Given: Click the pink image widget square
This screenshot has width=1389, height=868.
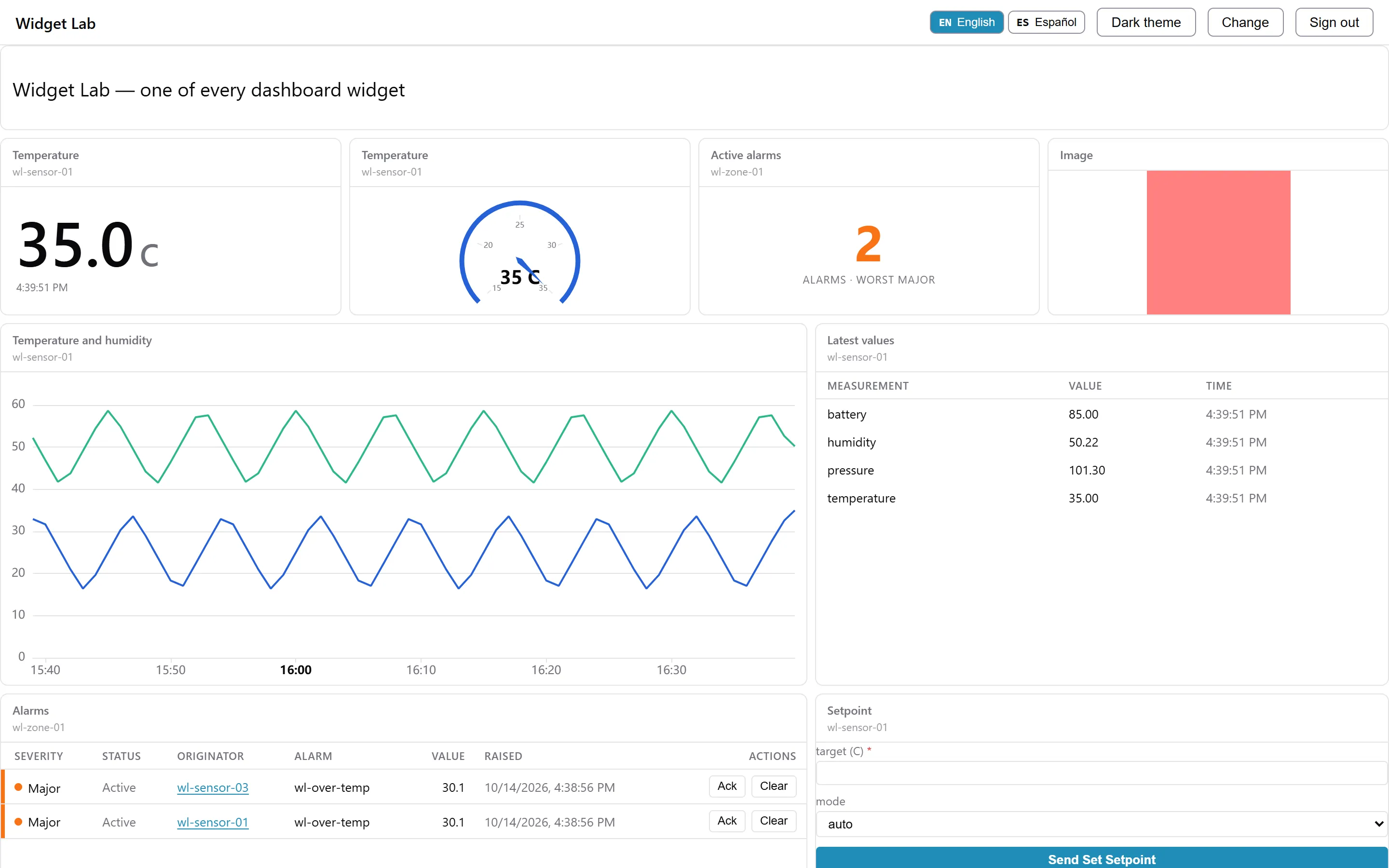Looking at the screenshot, I should (x=1218, y=242).
